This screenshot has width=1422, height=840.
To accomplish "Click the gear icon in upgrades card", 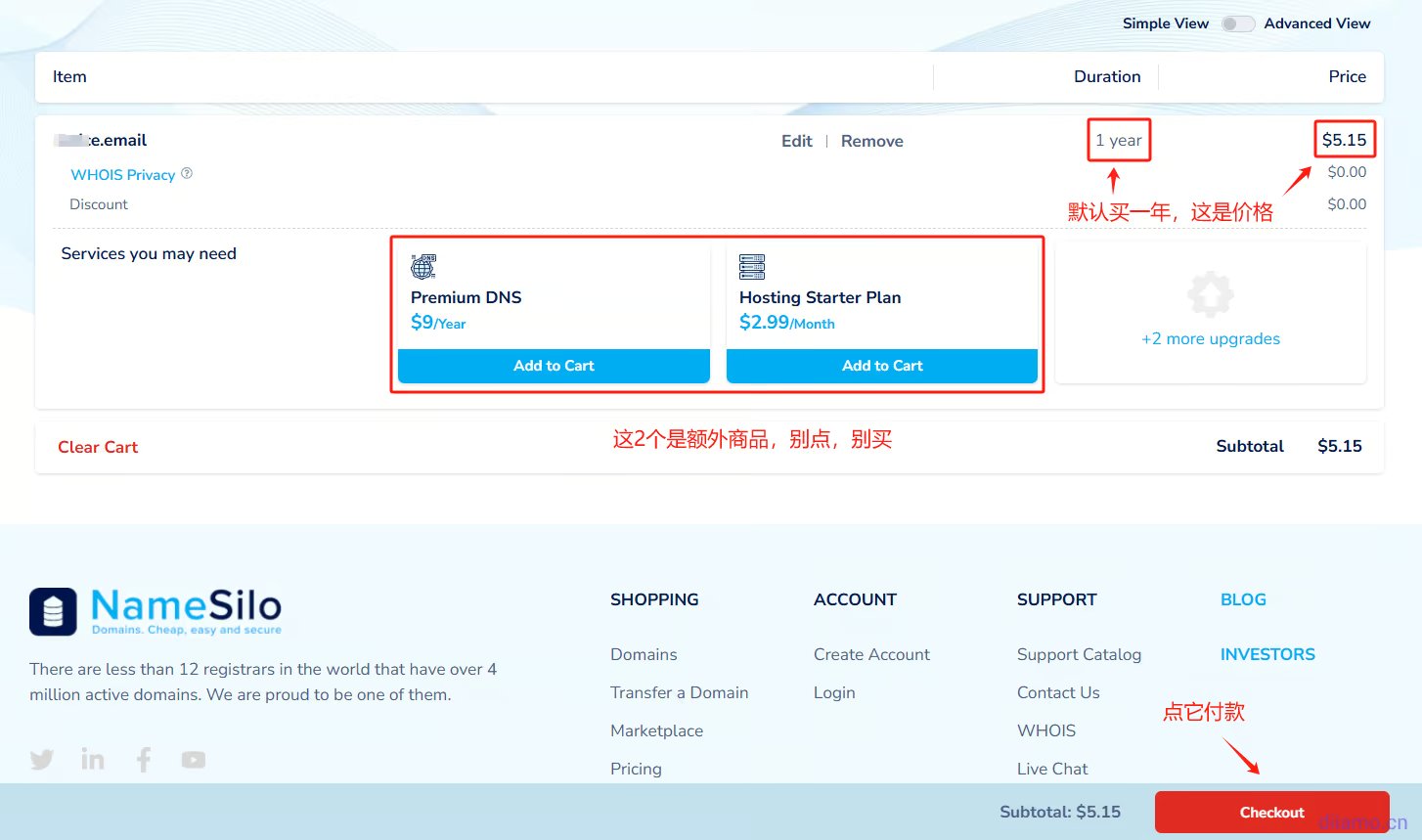I will click(x=1211, y=294).
